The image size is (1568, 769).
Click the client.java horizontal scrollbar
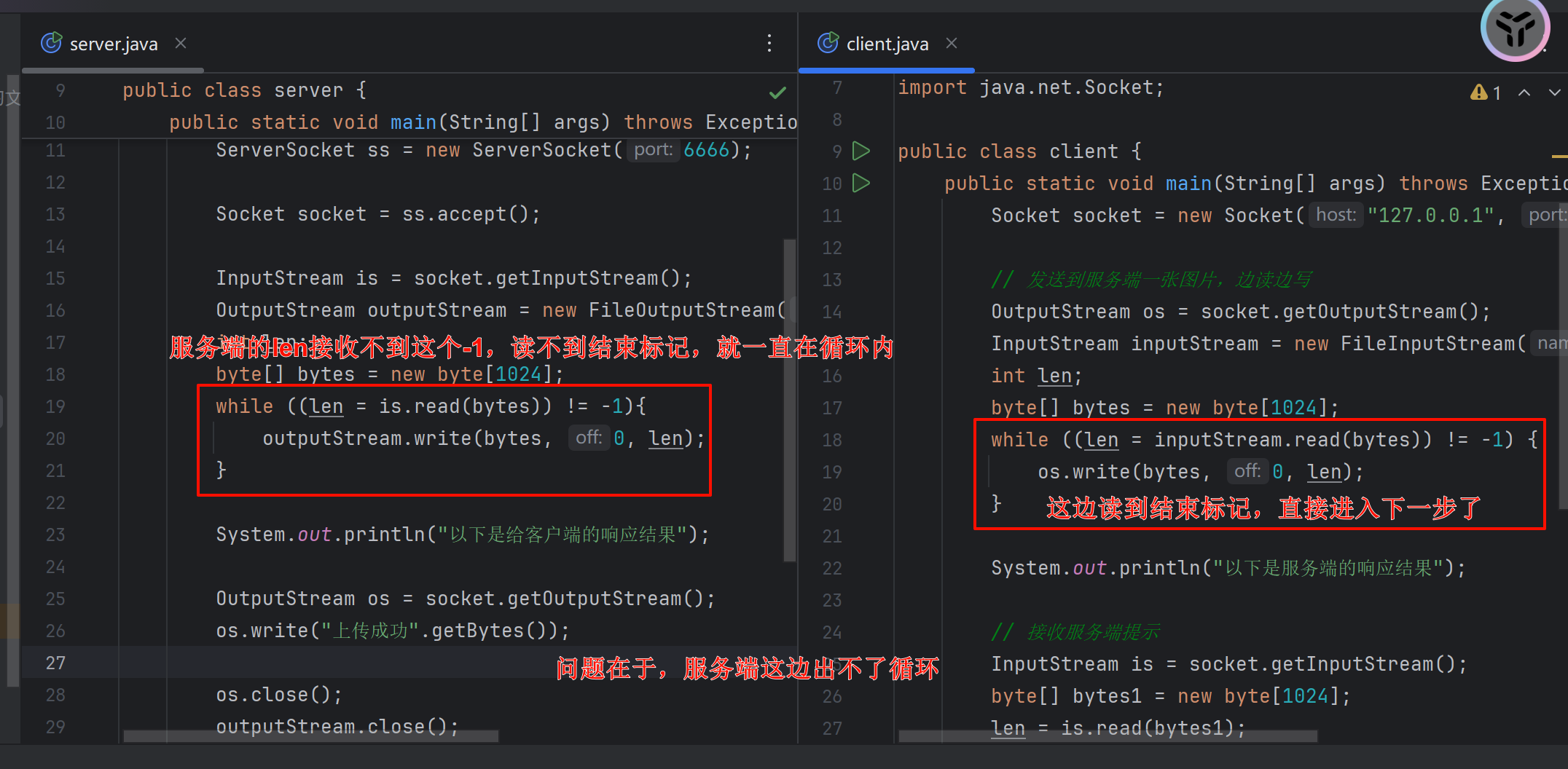pyautogui.click(x=1108, y=736)
